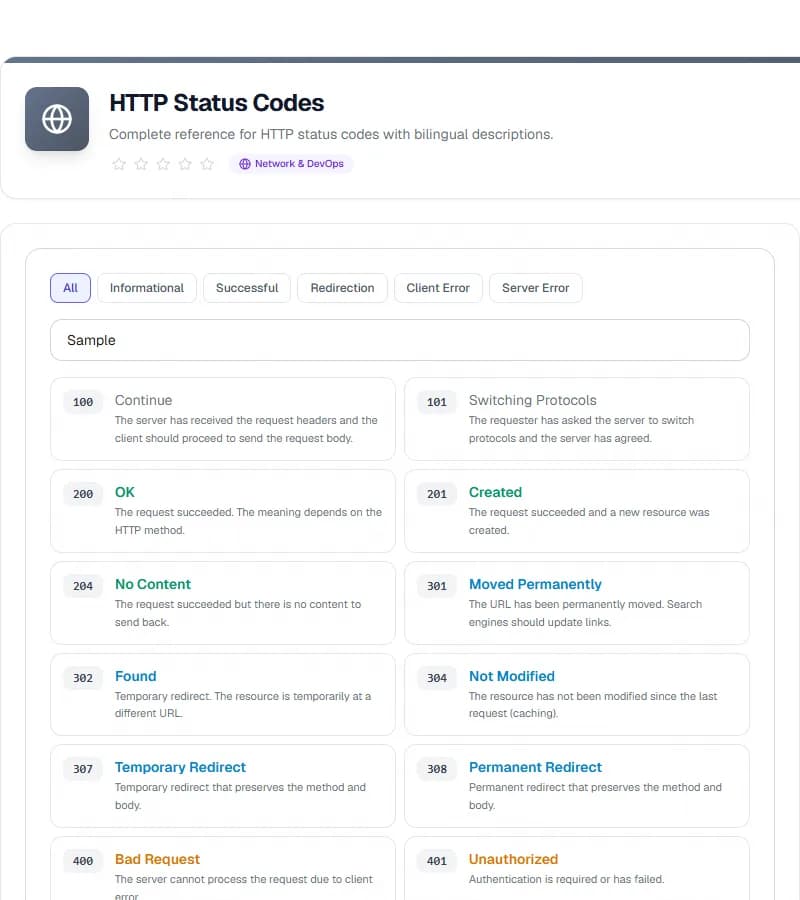
Task: Select the Created status title
Action: (495, 492)
